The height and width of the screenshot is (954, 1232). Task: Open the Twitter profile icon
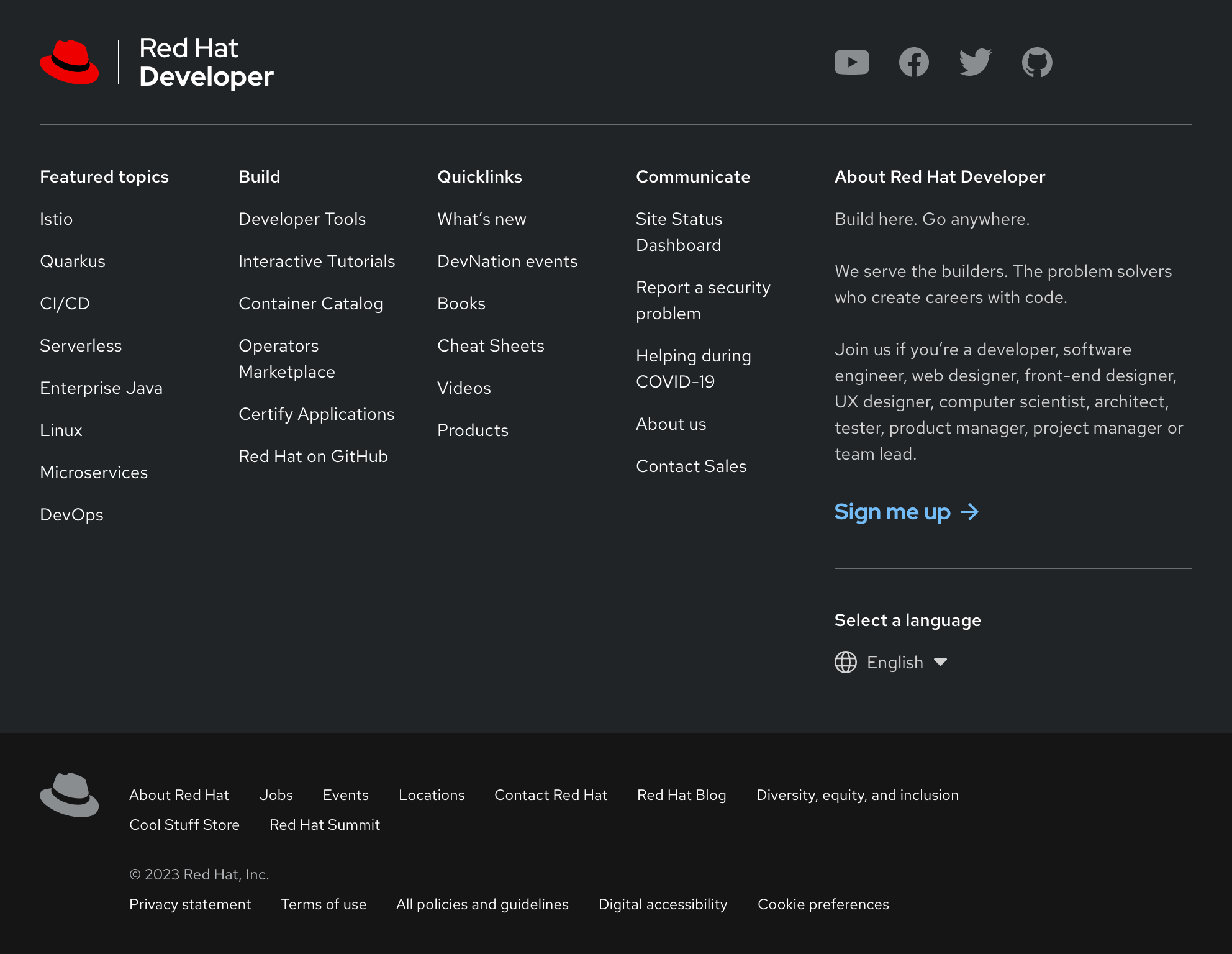point(974,62)
